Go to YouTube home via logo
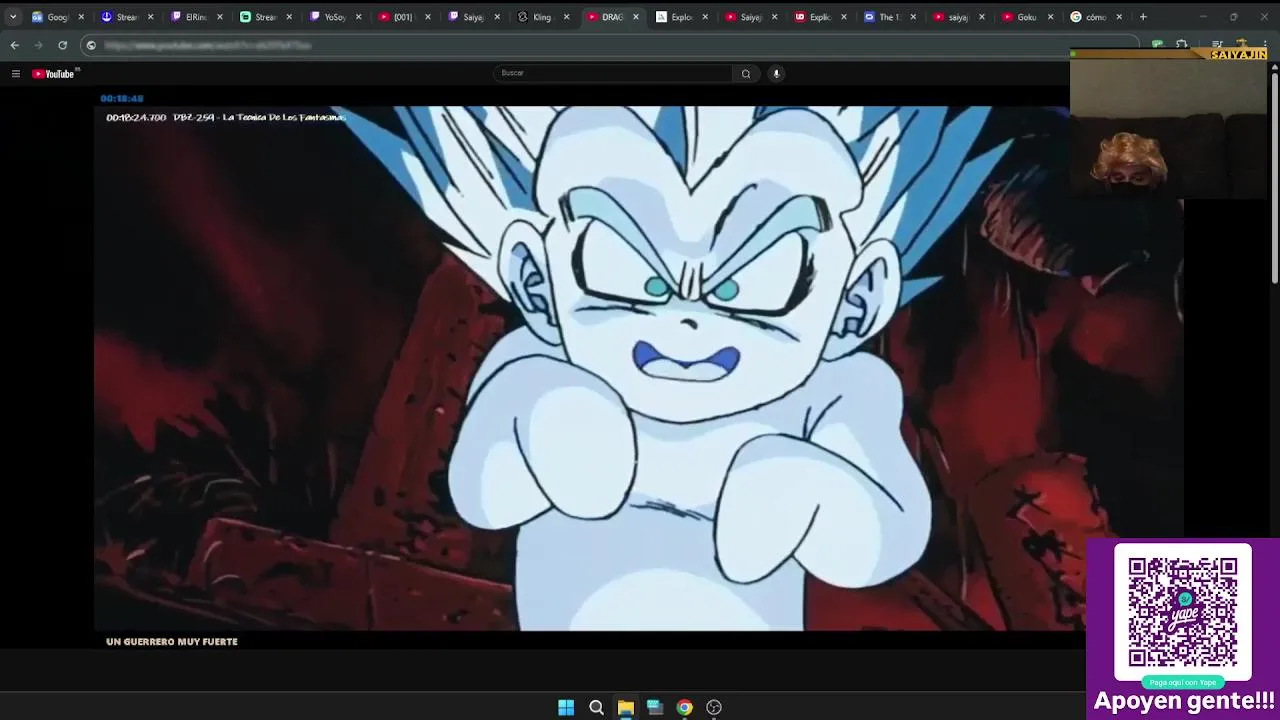The width and height of the screenshot is (1280, 720). point(55,73)
